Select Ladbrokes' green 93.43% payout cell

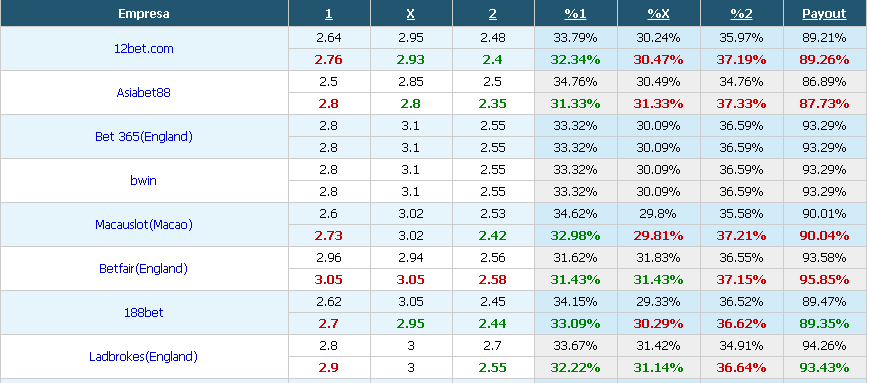(824, 367)
